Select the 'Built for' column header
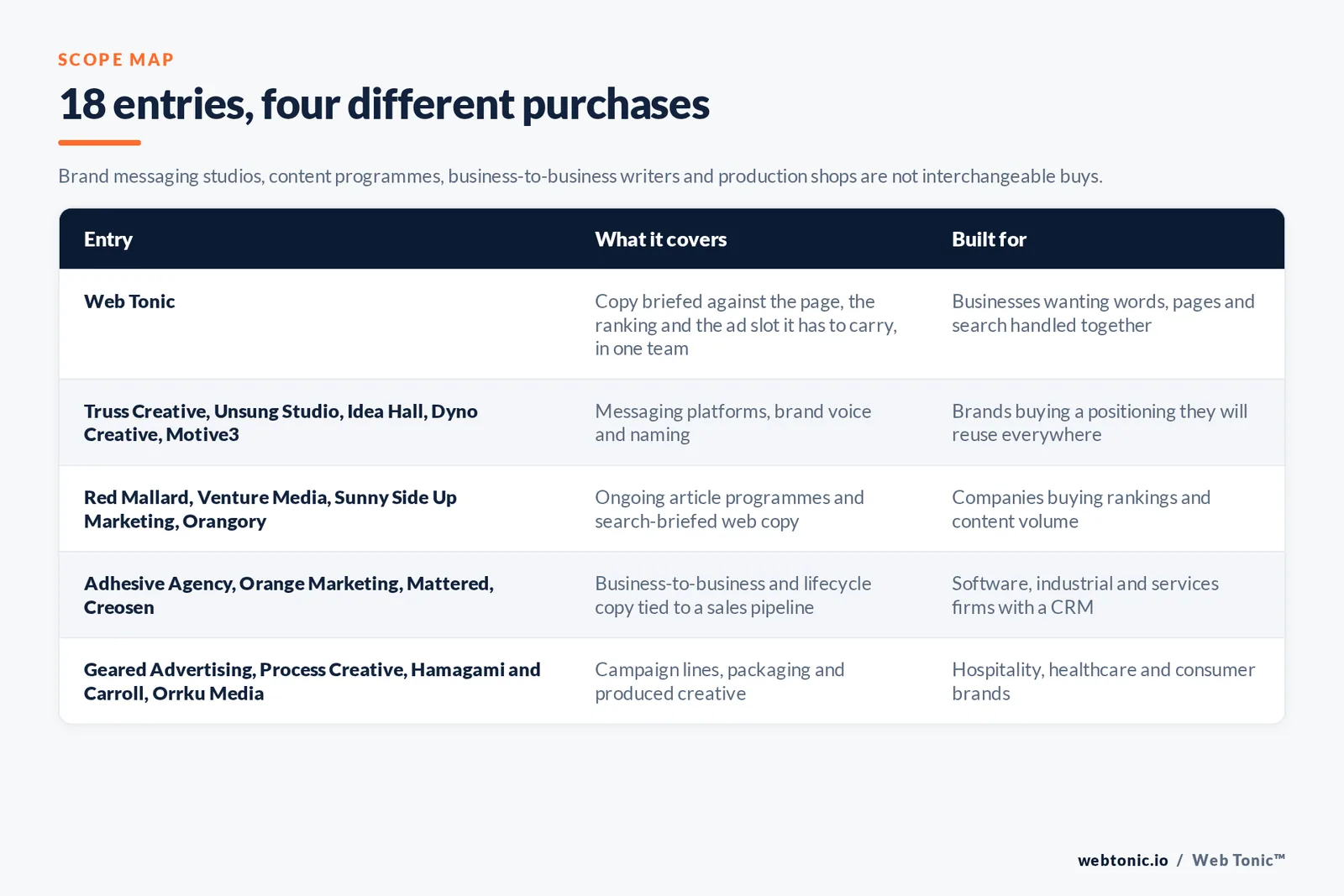This screenshot has height=896, width=1344. pyautogui.click(x=989, y=239)
